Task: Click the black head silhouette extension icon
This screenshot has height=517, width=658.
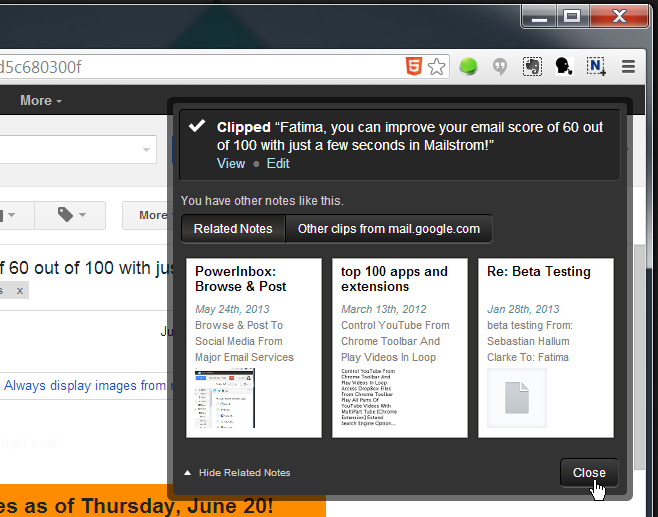Action: [x=564, y=66]
